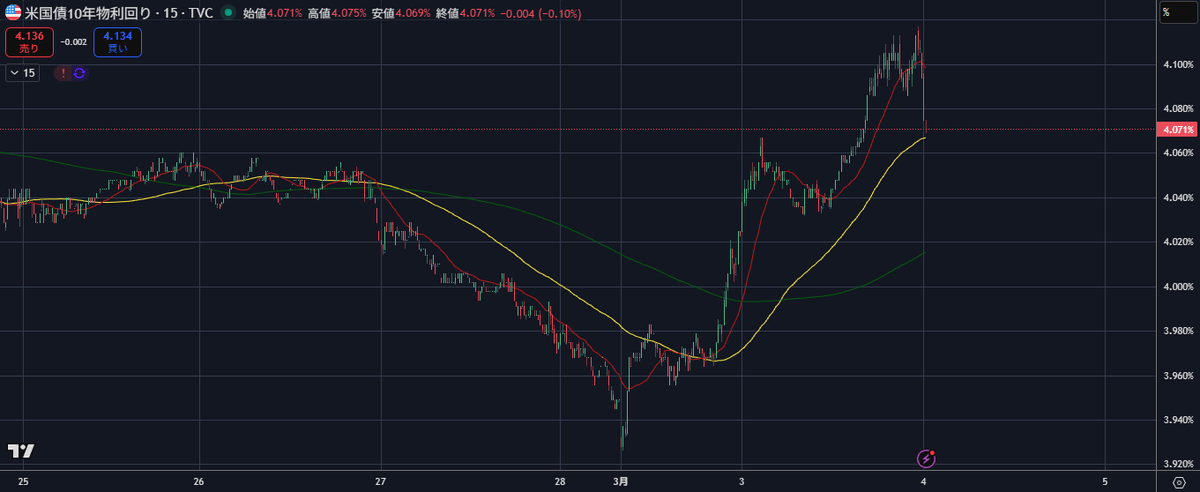This screenshot has height=492, width=1200.
Task: Click the date label 27 on time axis
Action: 380,482
